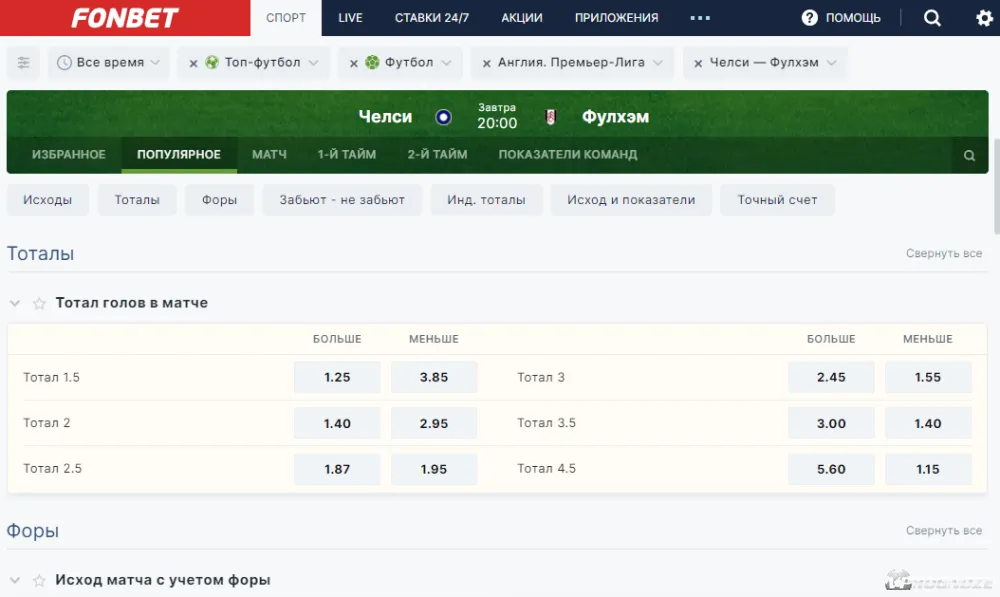Collapse the Тотал голов в матче section
Screen dimensions: 1000x597
tap(15, 304)
